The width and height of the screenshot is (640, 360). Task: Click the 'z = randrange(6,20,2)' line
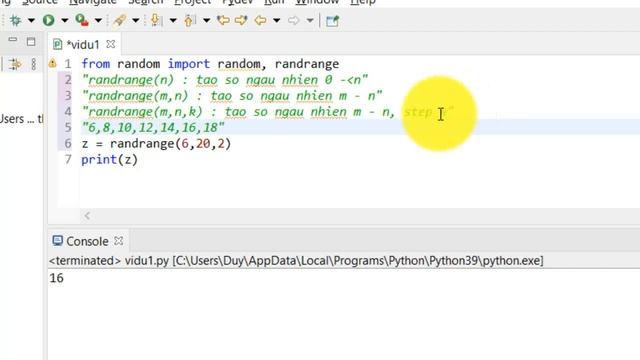pos(156,144)
